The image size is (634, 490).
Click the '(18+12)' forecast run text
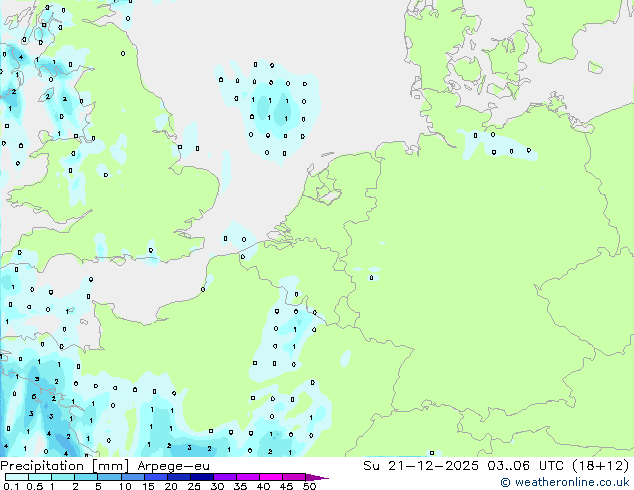(600, 466)
